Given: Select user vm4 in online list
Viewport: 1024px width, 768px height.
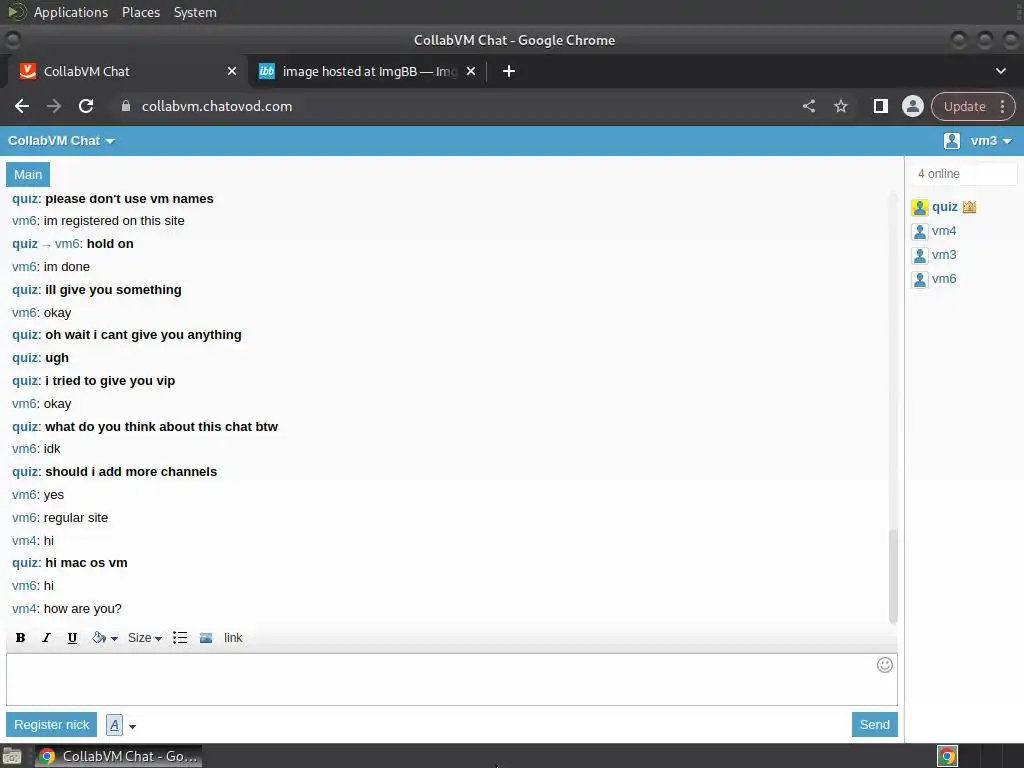Looking at the screenshot, I should coord(944,231).
